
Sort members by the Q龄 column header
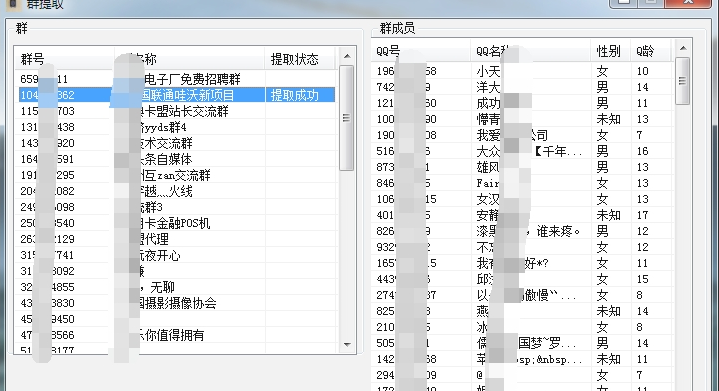click(x=651, y=51)
